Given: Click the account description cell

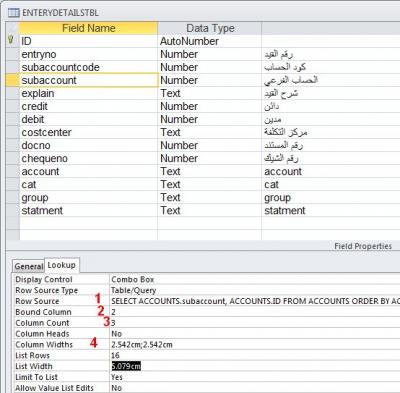Looking at the screenshot, I should (x=331, y=171).
